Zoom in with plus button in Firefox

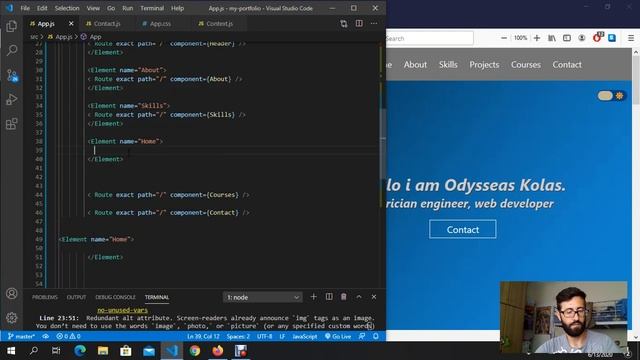pyautogui.click(x=537, y=38)
